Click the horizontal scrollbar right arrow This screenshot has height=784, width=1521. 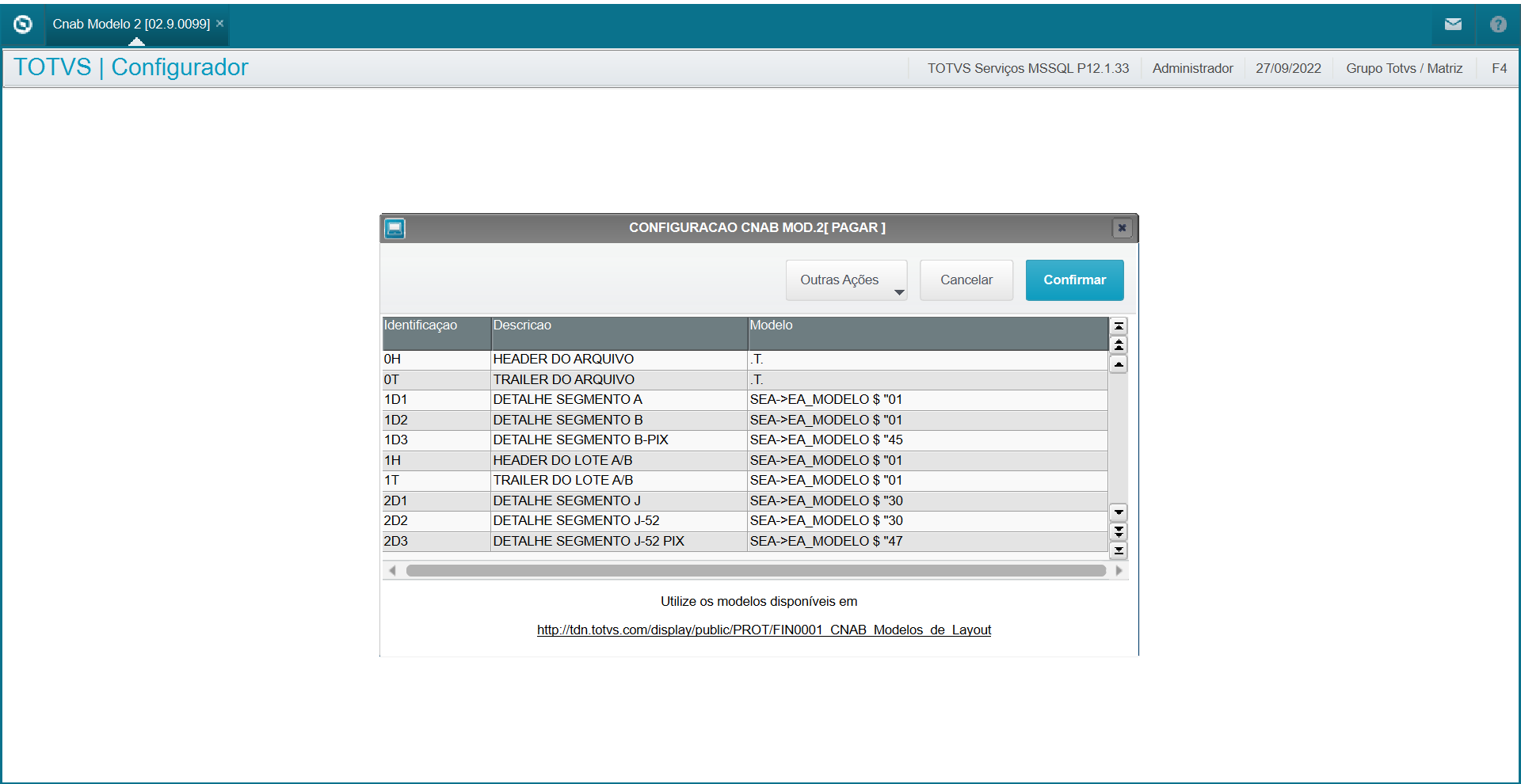[1119, 571]
